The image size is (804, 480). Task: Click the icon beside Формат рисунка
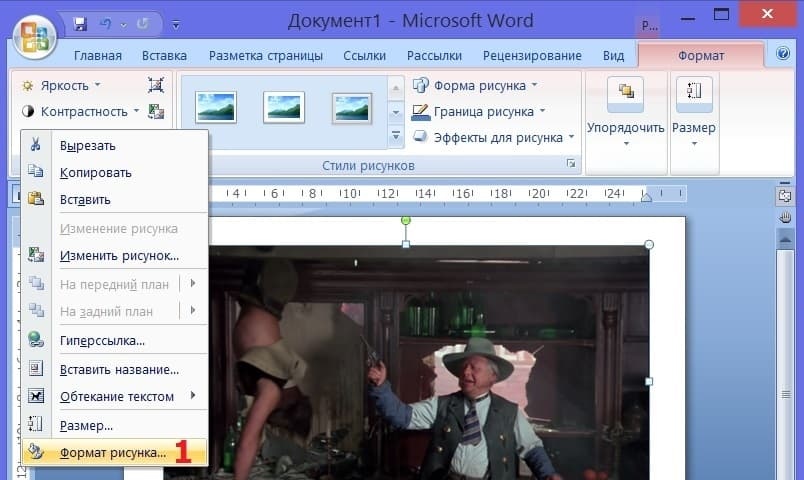(x=35, y=451)
